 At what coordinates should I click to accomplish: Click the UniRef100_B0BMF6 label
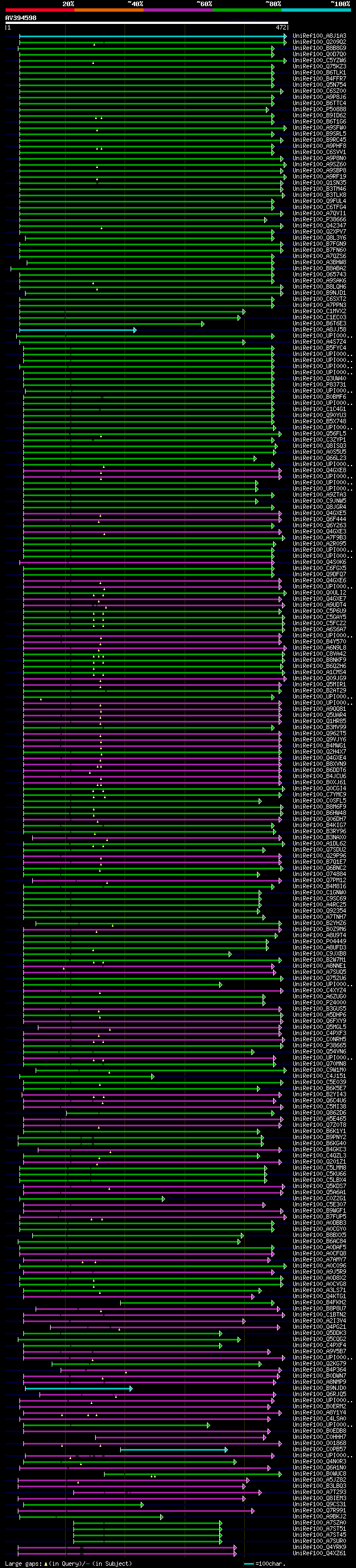pyautogui.click(x=319, y=397)
